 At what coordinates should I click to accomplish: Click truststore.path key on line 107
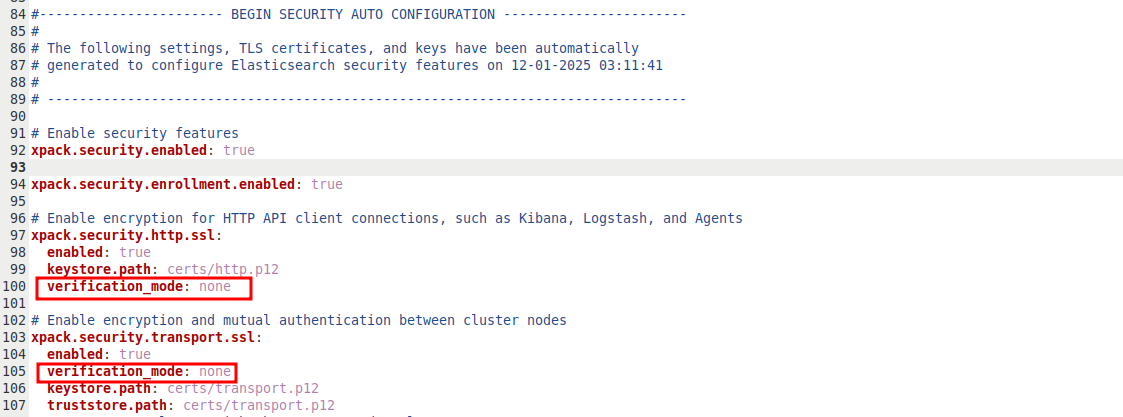pos(107,406)
